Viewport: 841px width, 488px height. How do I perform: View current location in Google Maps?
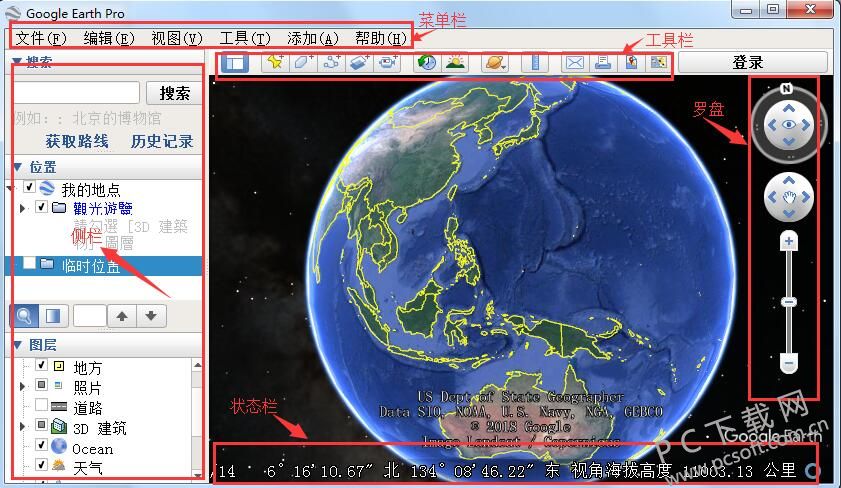coord(631,62)
